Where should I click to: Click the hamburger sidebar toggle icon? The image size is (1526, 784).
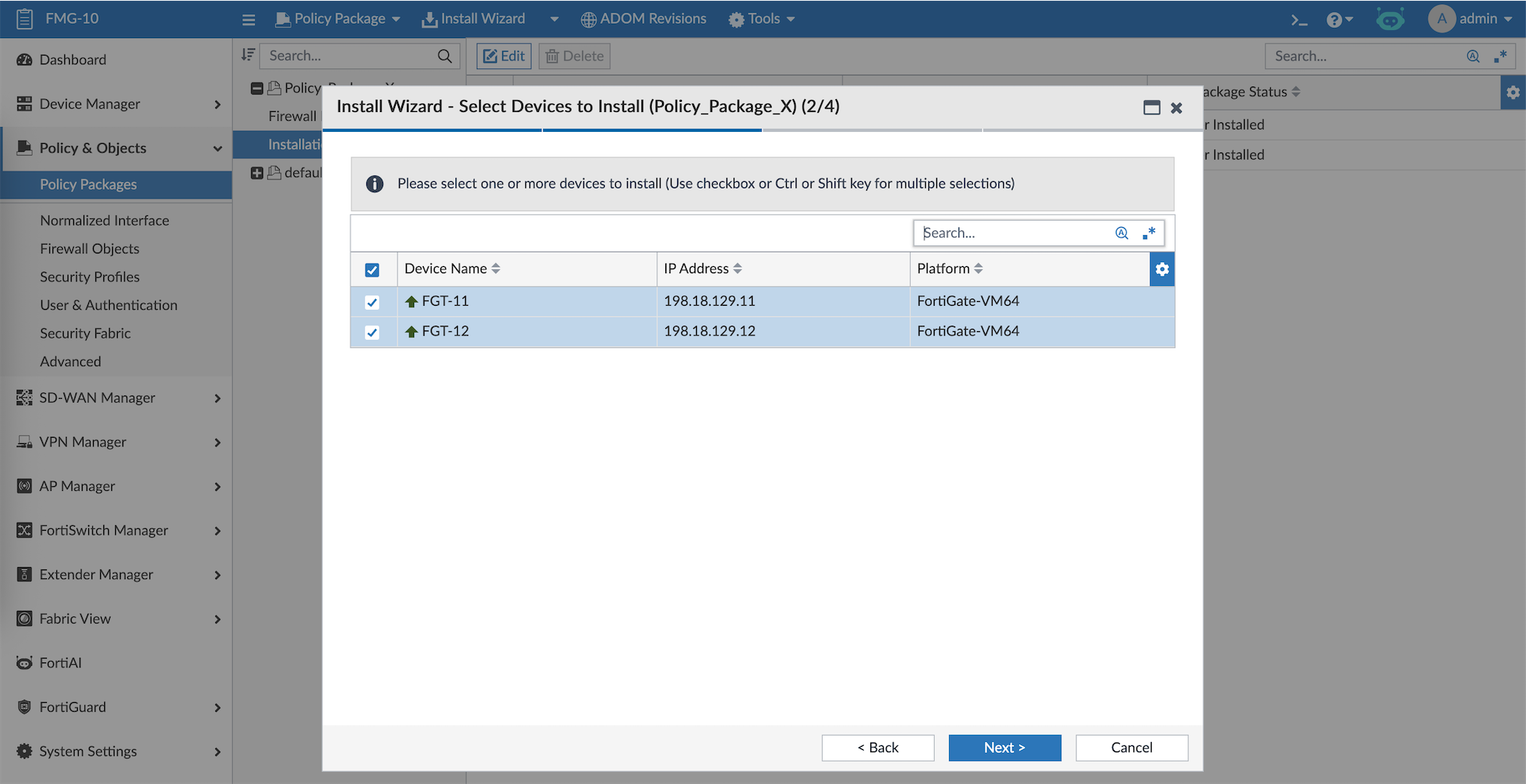click(249, 20)
